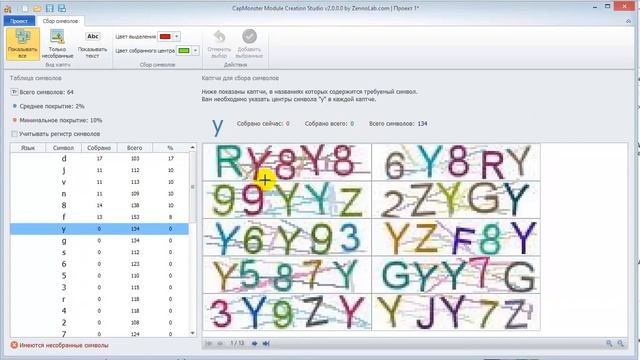
Task: Open the Проект tab
Action: [x=19, y=21]
